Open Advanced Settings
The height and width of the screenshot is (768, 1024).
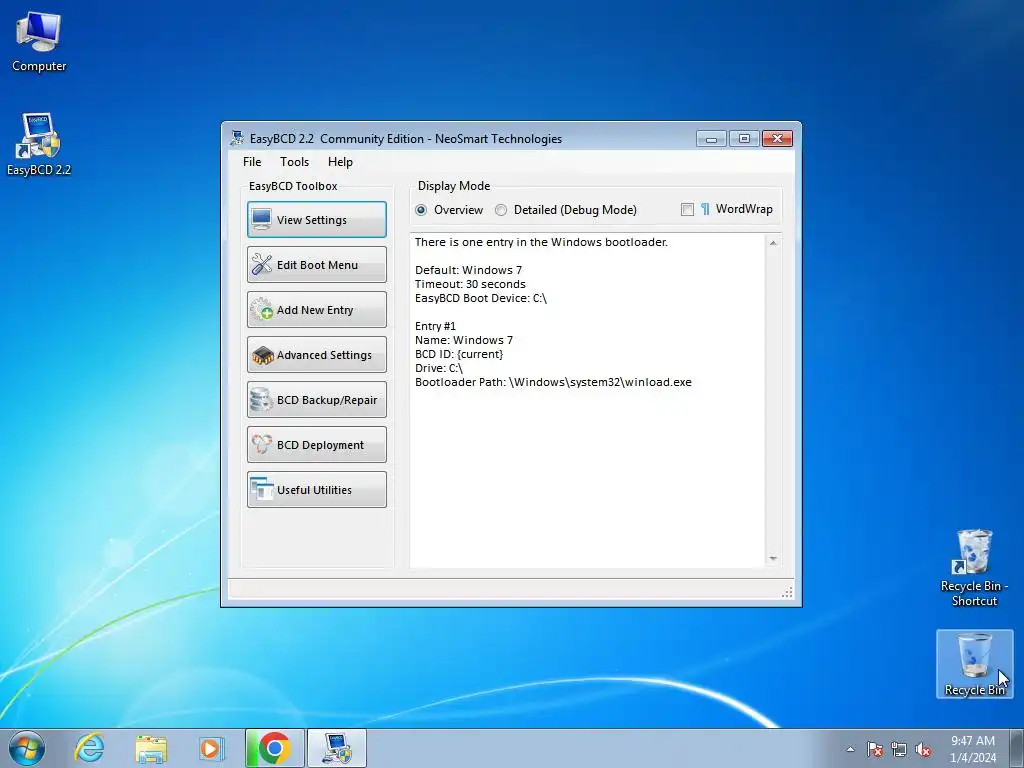pyautogui.click(x=317, y=355)
